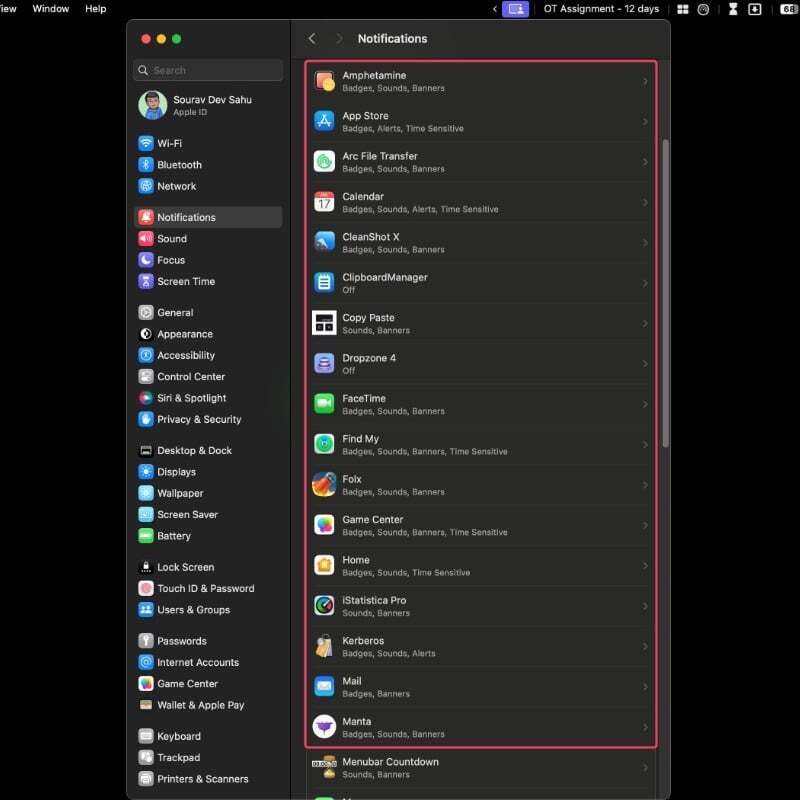Click the row chevron beside 'Game Center', Time Sensitive
This screenshot has height=800, width=800.
[x=645, y=526]
